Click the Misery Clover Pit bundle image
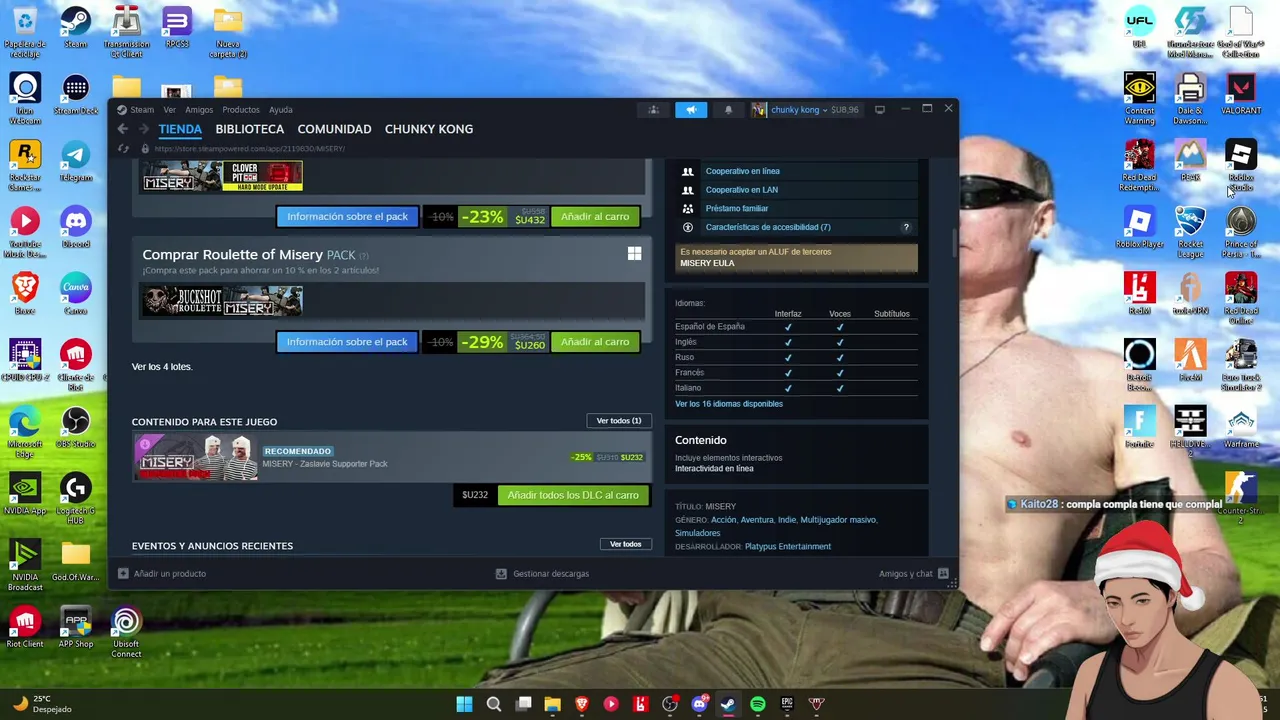Screen dimensions: 1280x720 tap(222, 176)
